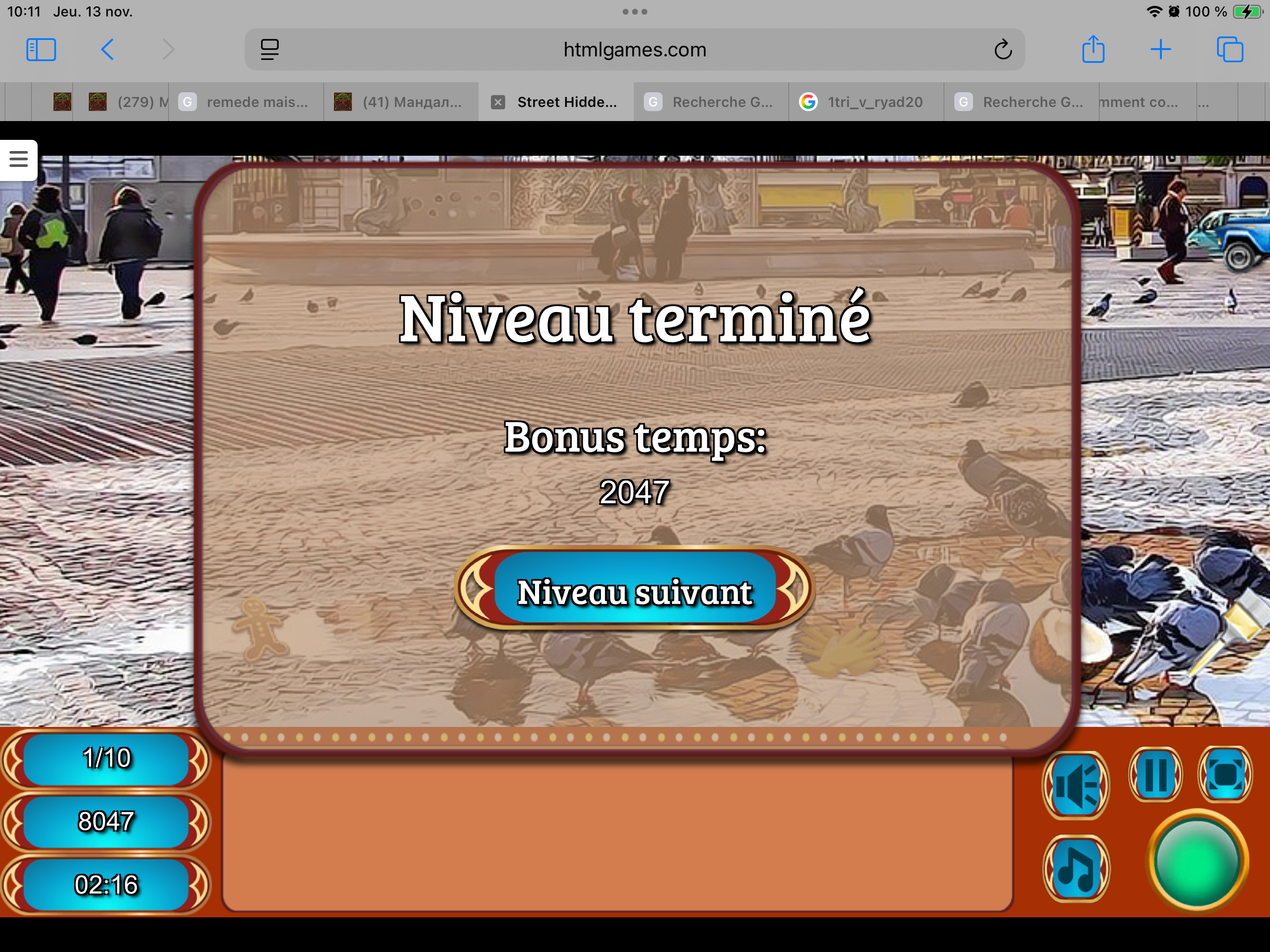The height and width of the screenshot is (952, 1270).
Task: Close the Street Hidden tab
Action: point(498,102)
